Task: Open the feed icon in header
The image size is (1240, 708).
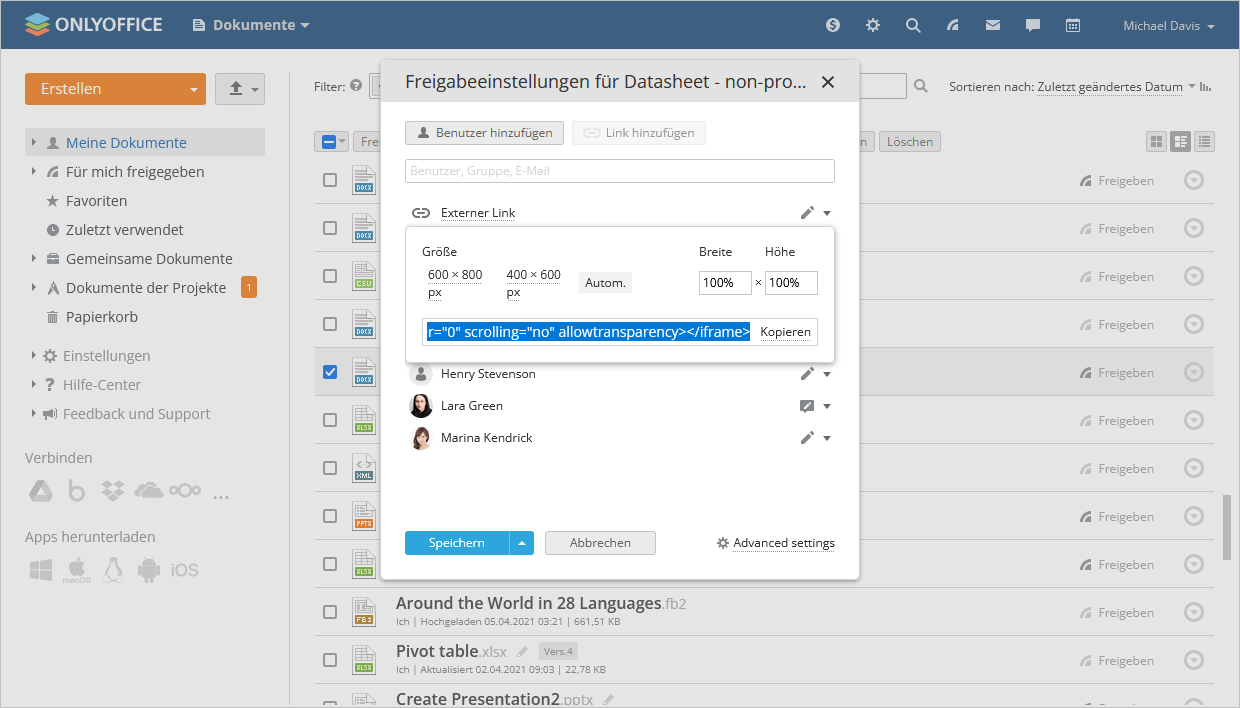Action: pos(953,26)
